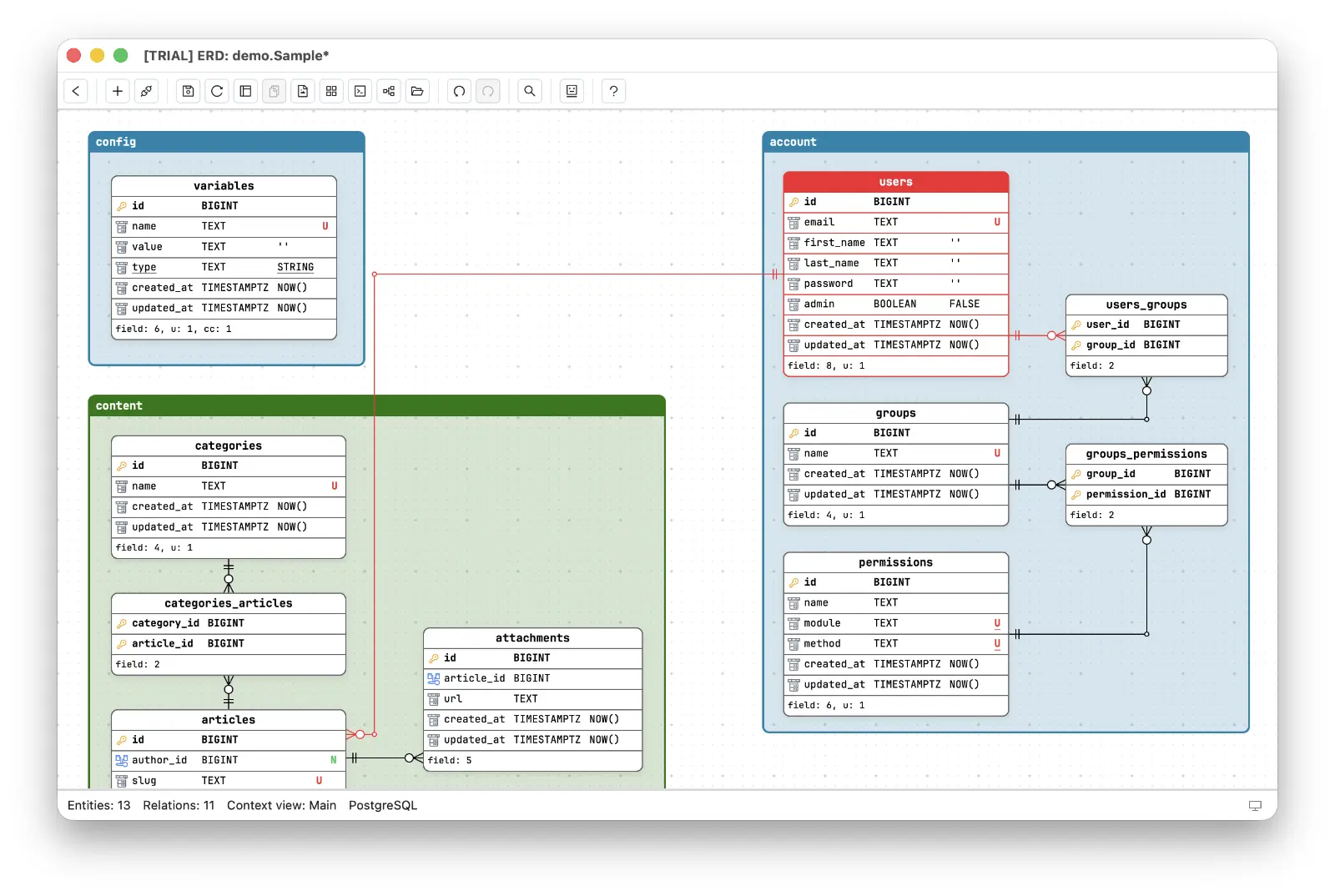Click the greyed redo arrow icon
The width and height of the screenshot is (1335, 896).
pyautogui.click(x=488, y=91)
